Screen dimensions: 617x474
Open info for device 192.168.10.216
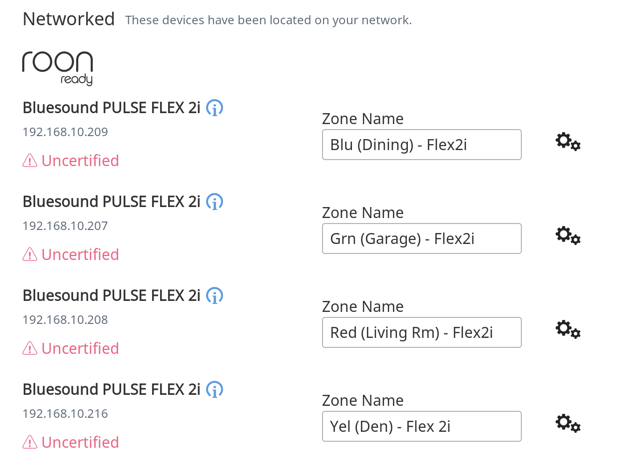pos(215,390)
